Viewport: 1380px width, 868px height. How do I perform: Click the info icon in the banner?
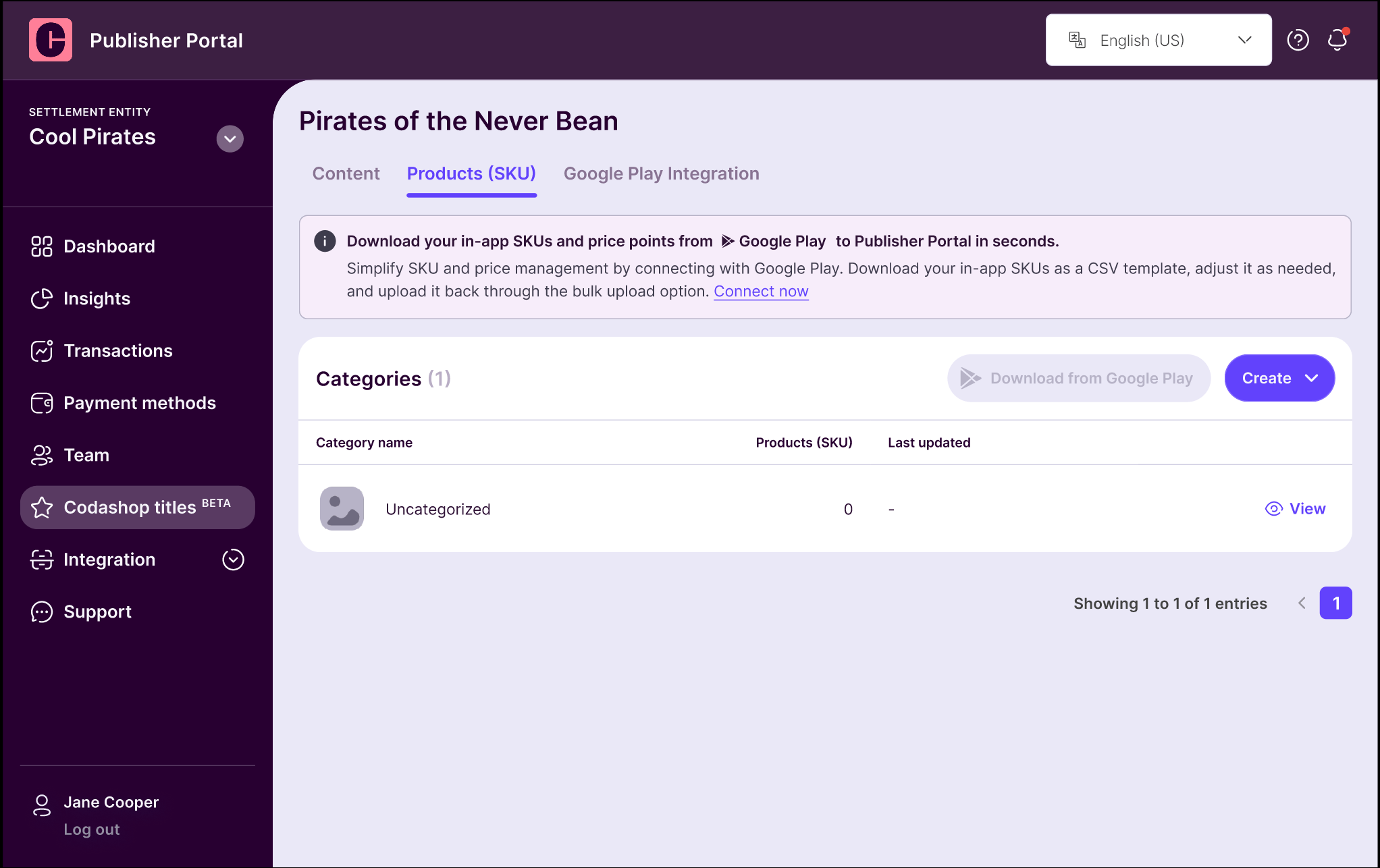325,241
